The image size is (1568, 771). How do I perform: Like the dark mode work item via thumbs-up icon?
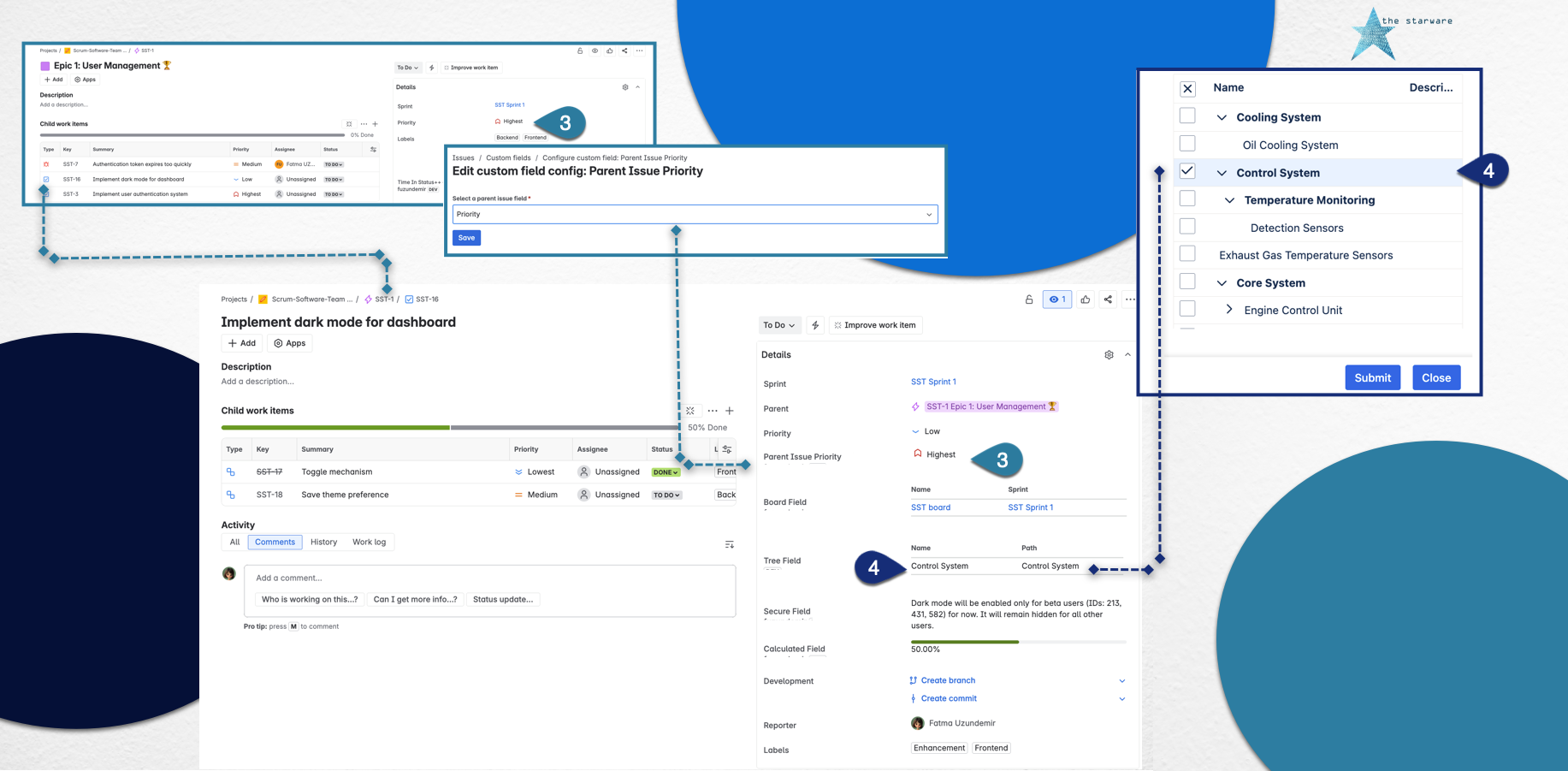tap(1085, 299)
